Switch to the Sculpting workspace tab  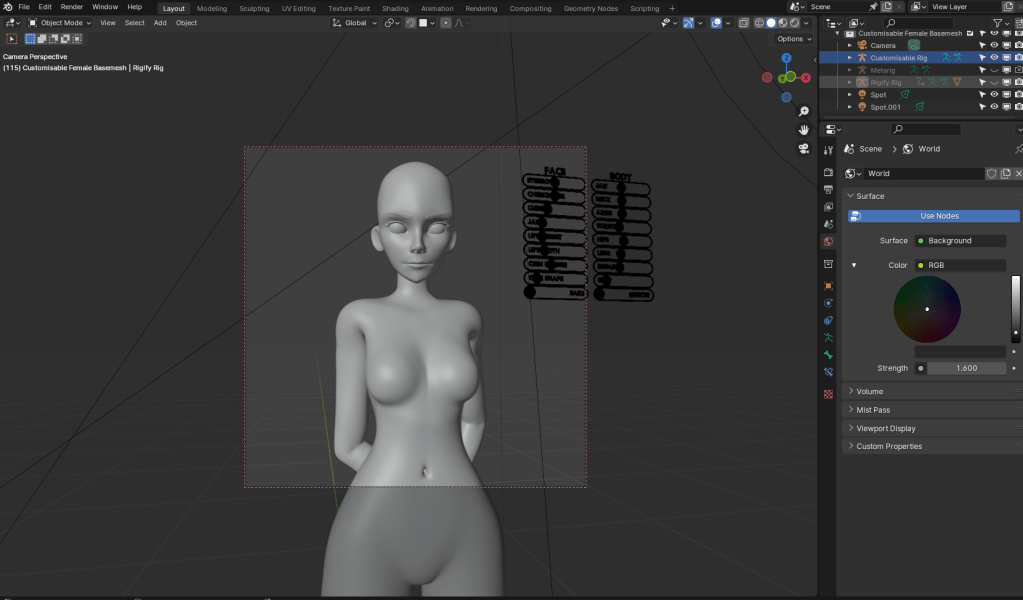click(254, 8)
